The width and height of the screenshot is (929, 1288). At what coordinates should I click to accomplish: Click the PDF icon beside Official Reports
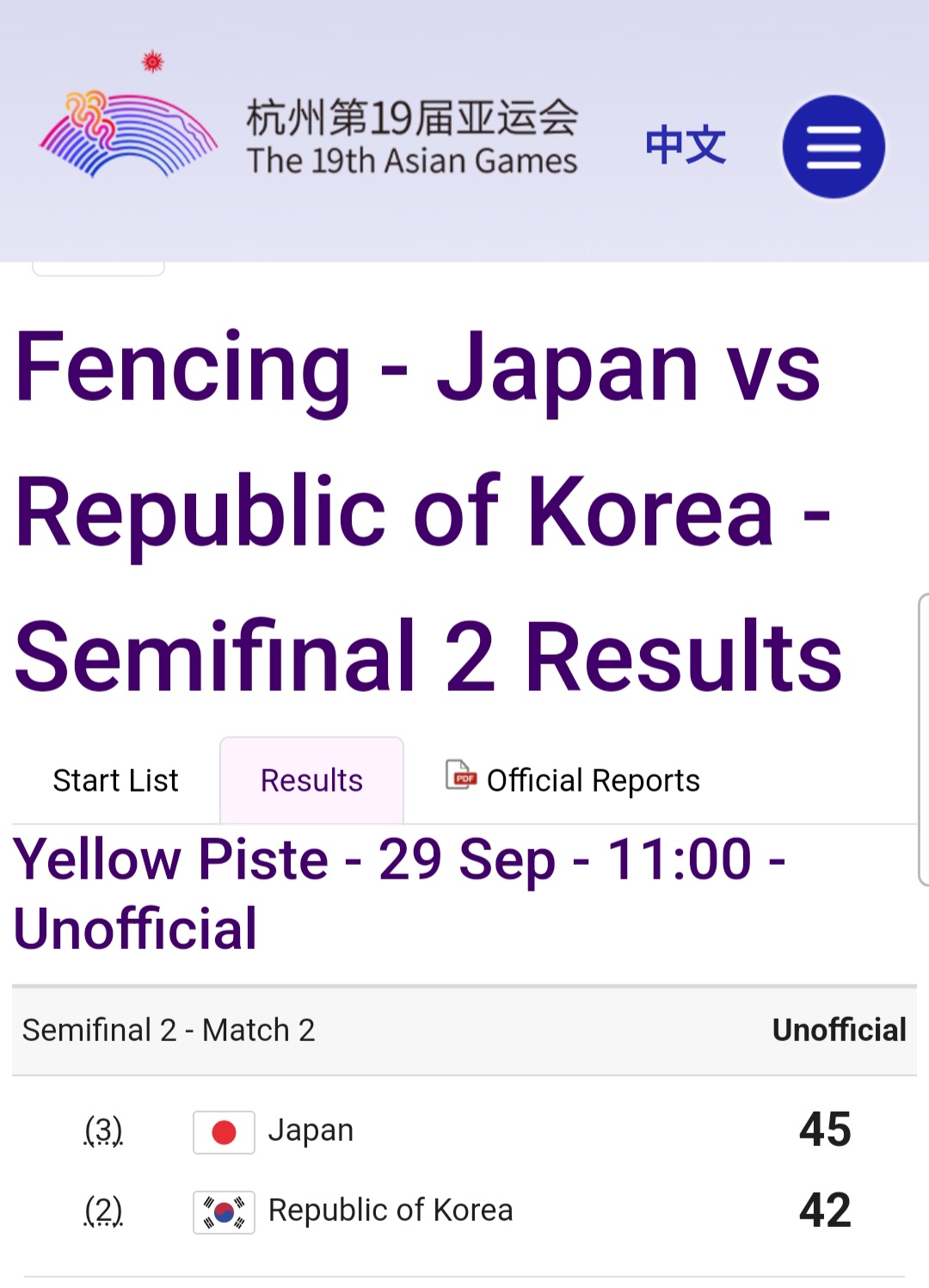[x=461, y=774]
